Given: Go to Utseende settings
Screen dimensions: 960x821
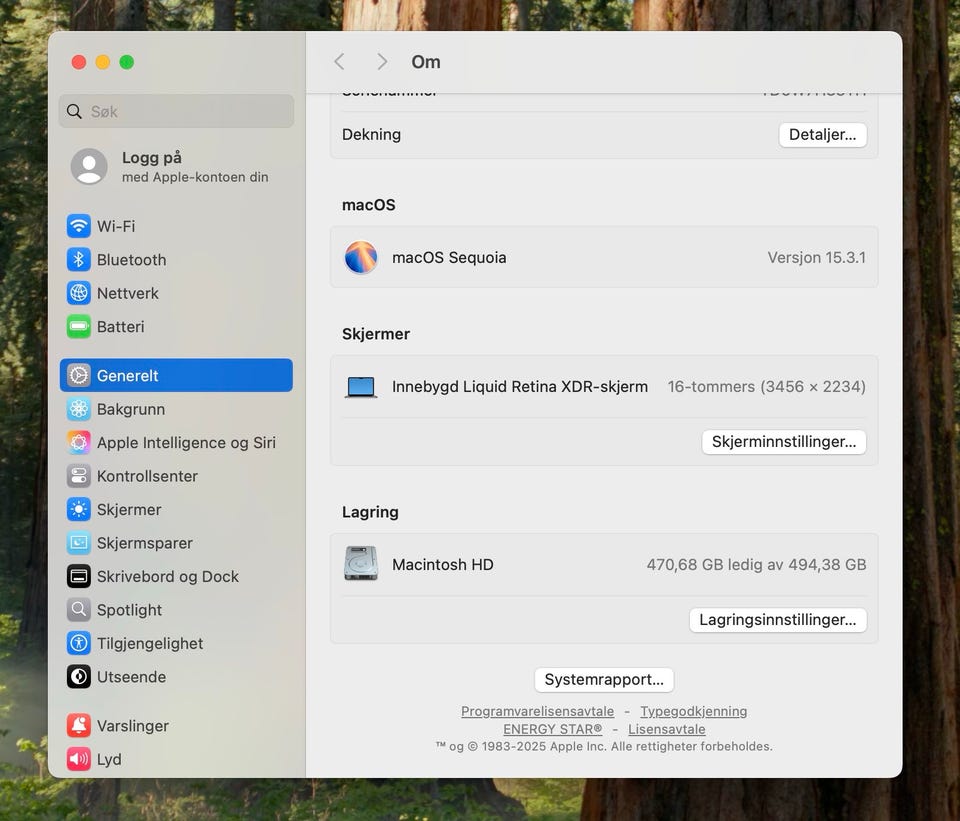Looking at the screenshot, I should point(131,677).
